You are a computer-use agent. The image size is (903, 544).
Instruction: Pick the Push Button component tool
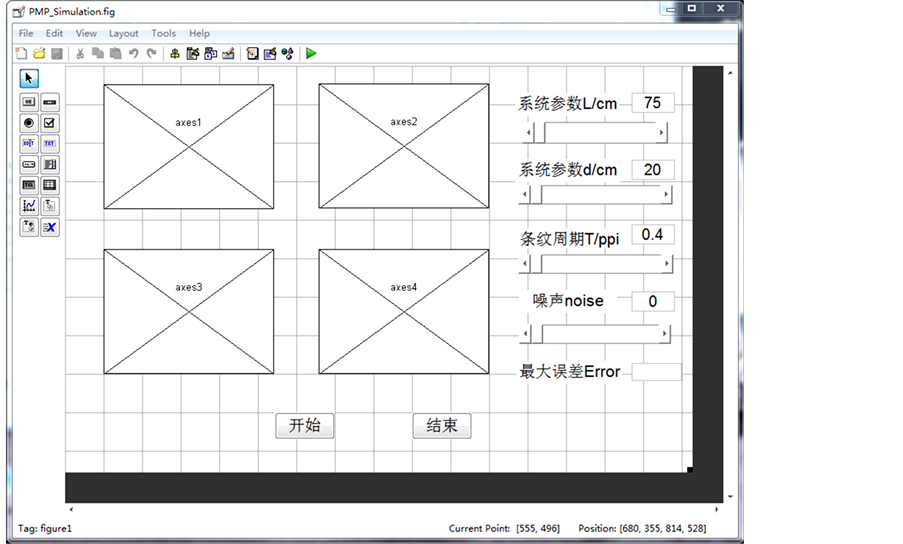(x=29, y=102)
